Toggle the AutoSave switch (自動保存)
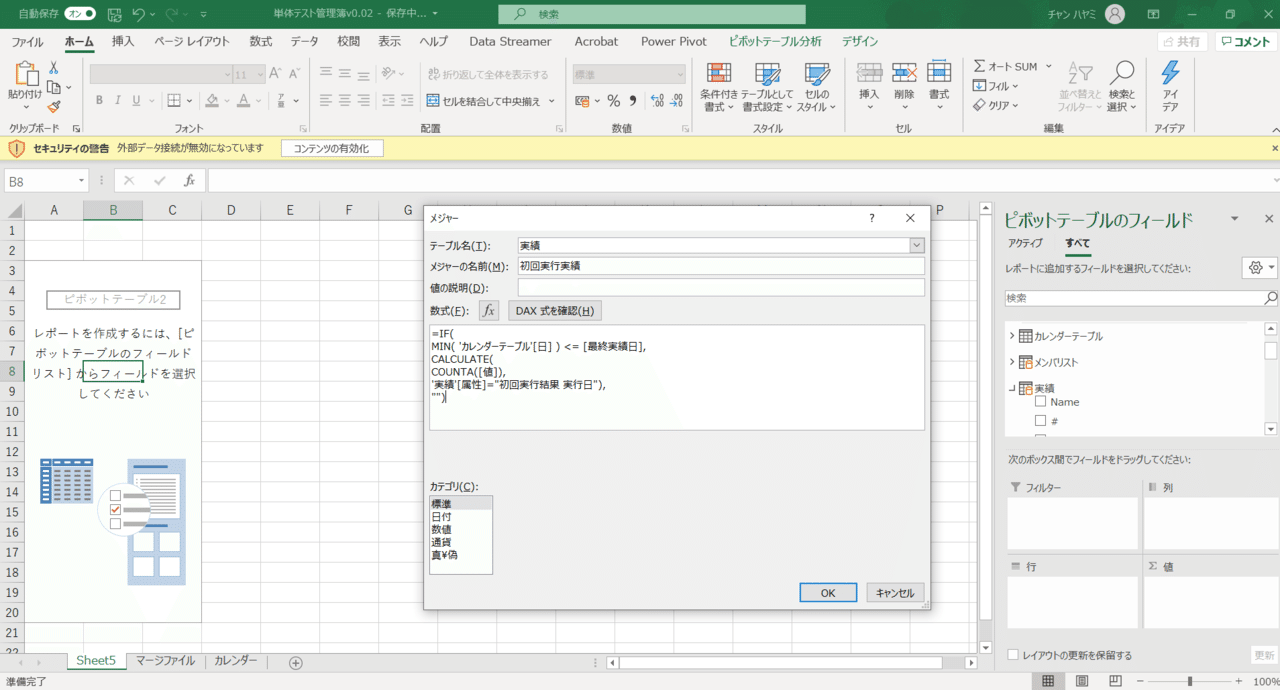 [80, 14]
